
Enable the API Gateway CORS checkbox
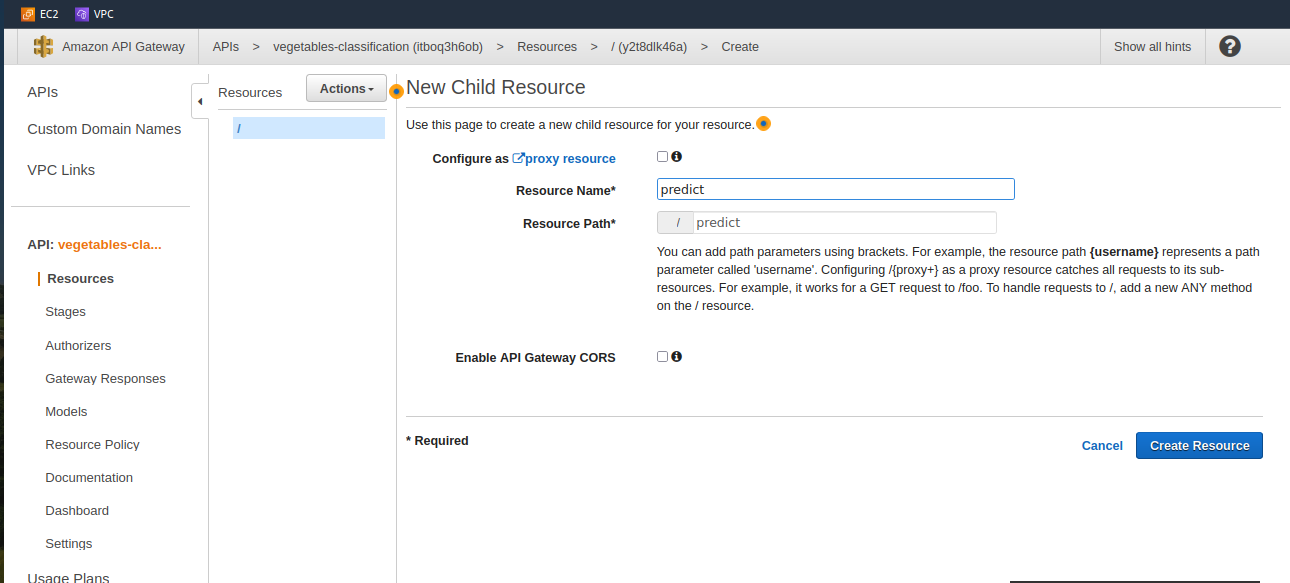(x=662, y=356)
